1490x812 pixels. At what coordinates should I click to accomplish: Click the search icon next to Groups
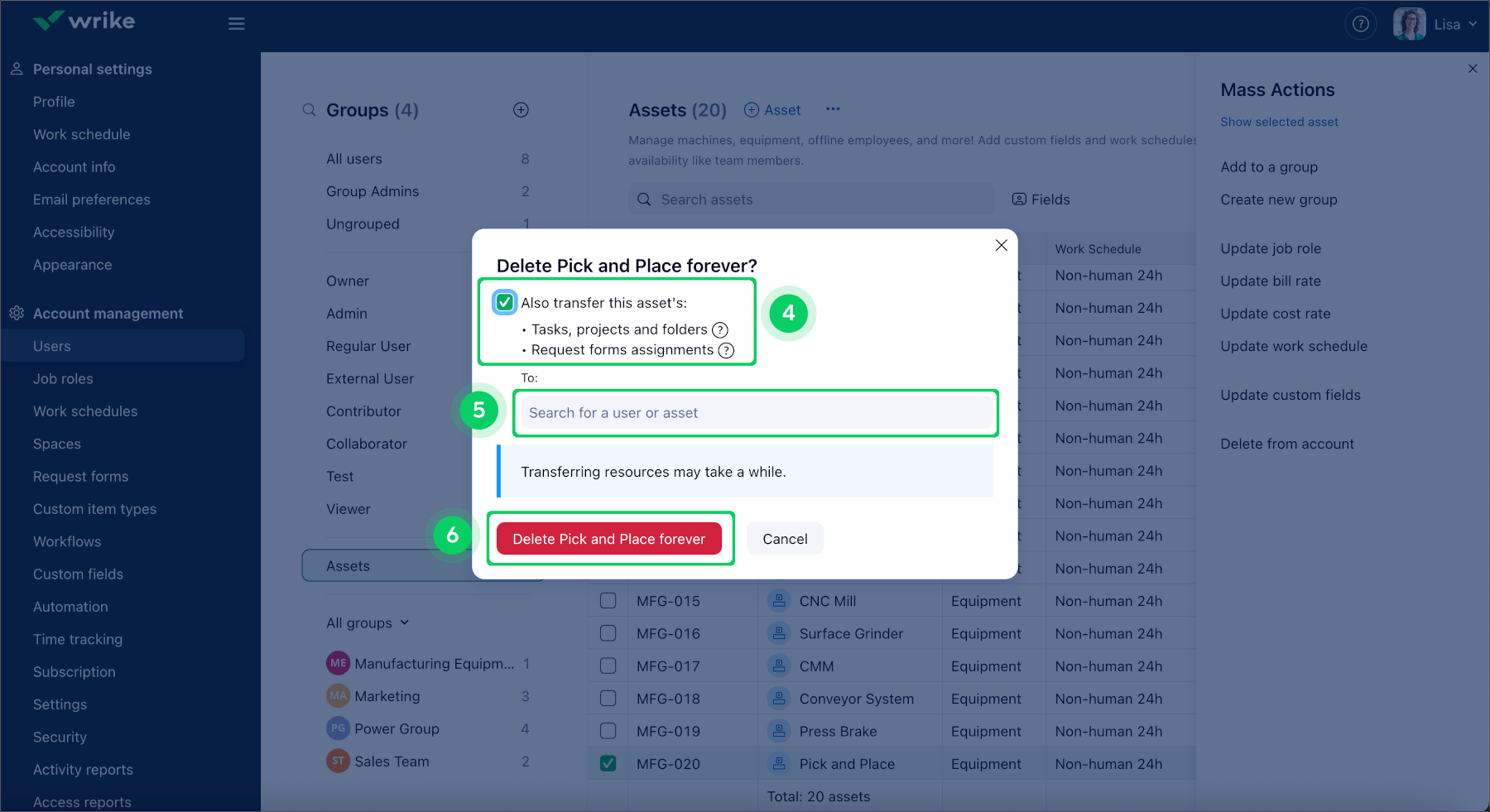[x=309, y=110]
